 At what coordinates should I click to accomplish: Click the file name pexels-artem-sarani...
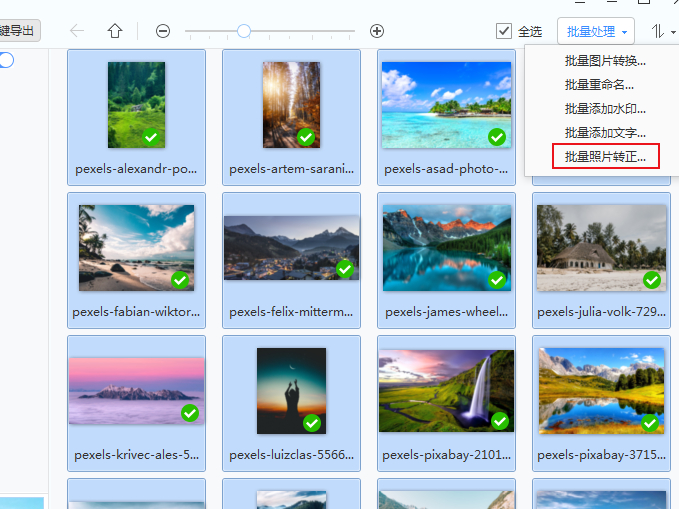pyautogui.click(x=291, y=169)
